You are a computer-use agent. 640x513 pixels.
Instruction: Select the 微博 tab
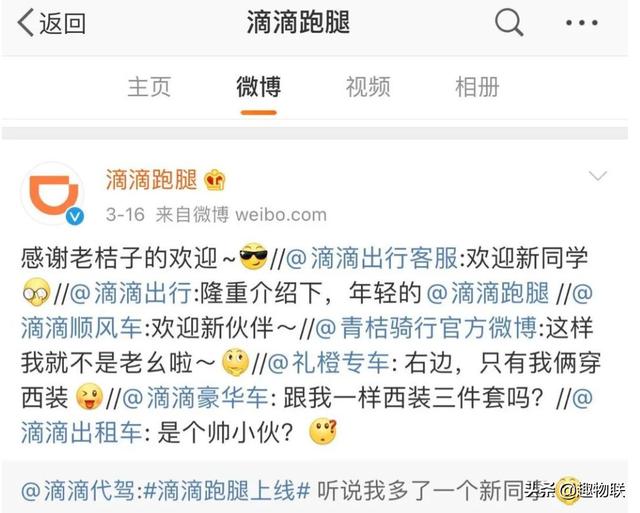(259, 87)
